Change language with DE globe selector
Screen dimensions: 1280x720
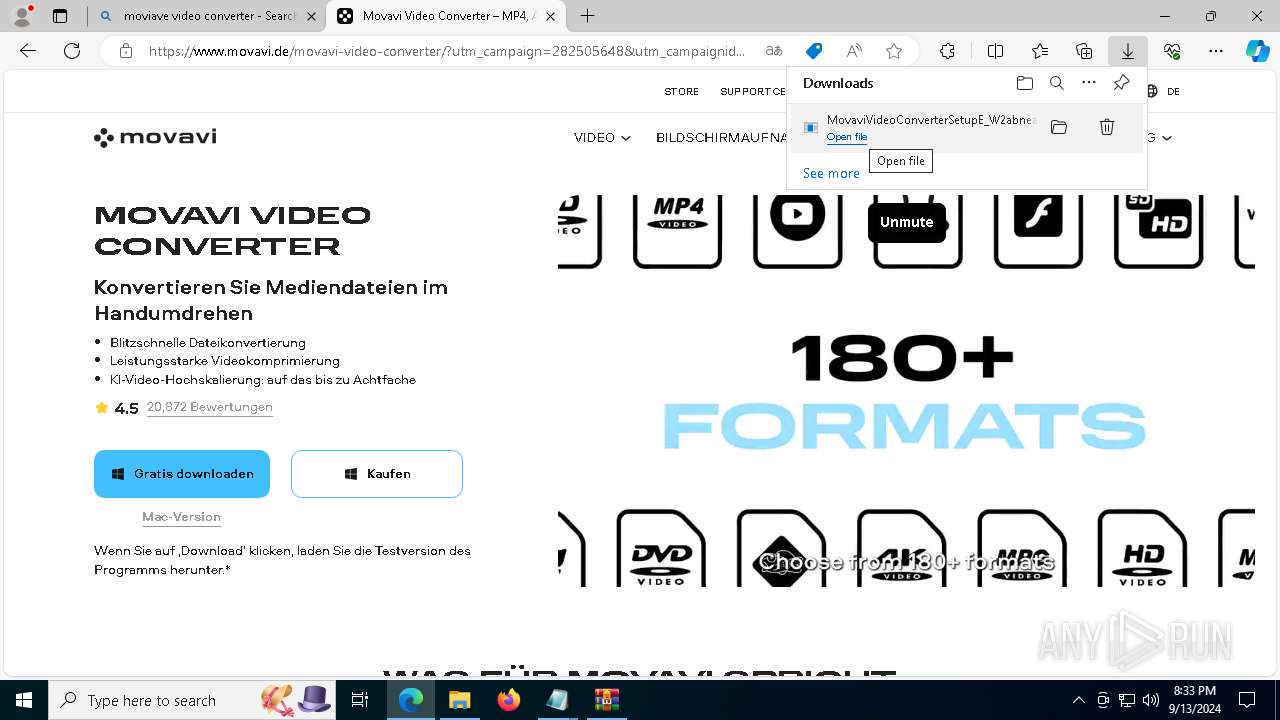coord(1164,91)
